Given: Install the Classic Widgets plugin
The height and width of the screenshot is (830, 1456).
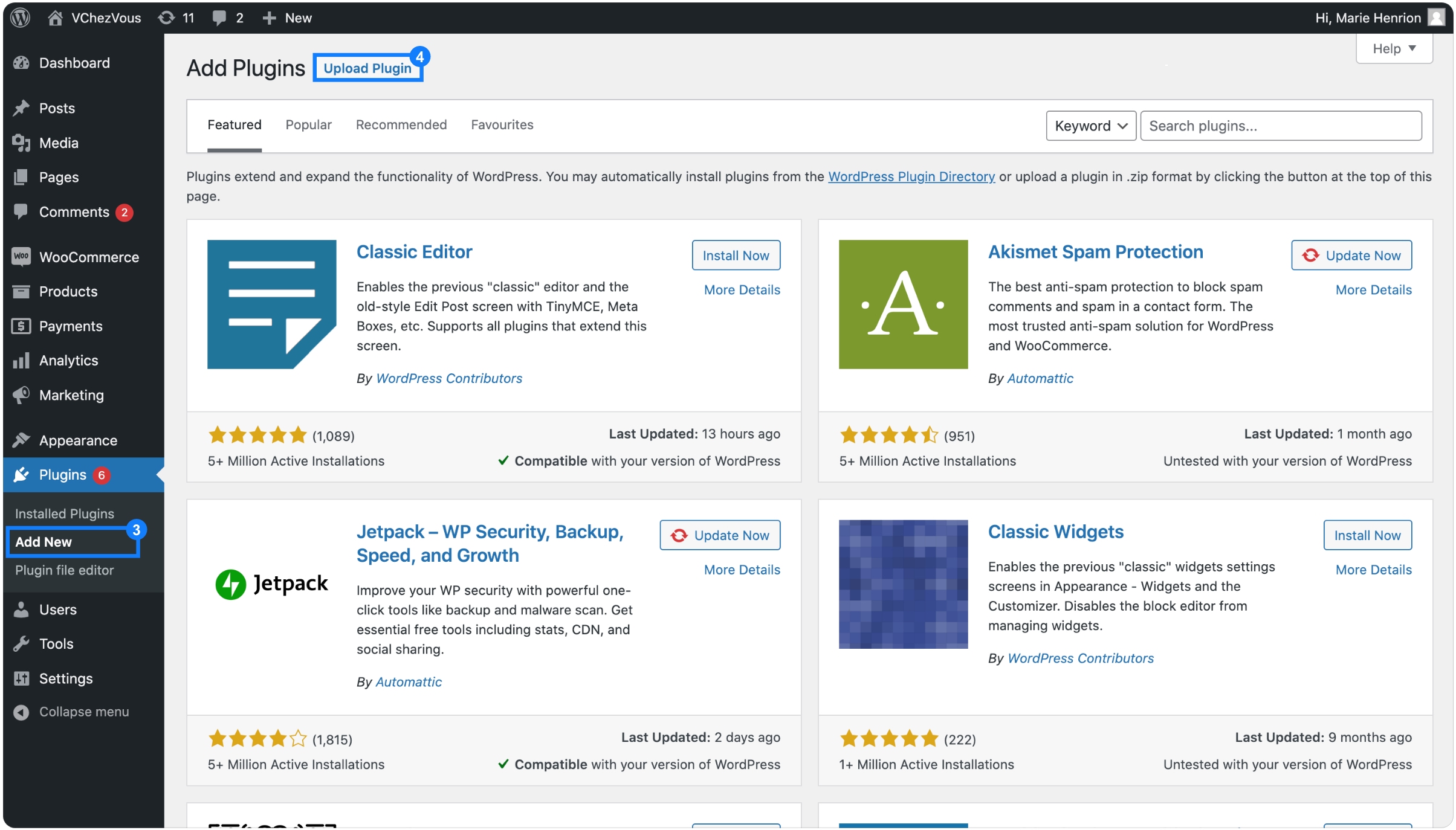Looking at the screenshot, I should click(x=1367, y=535).
